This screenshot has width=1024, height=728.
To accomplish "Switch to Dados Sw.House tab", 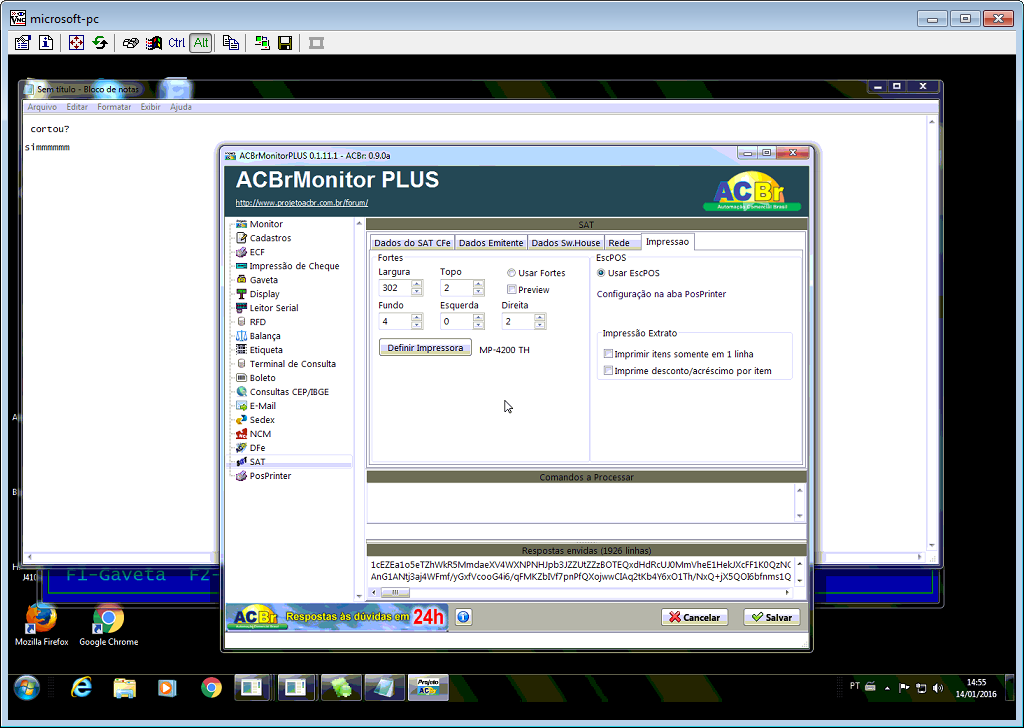I will pyautogui.click(x=566, y=243).
